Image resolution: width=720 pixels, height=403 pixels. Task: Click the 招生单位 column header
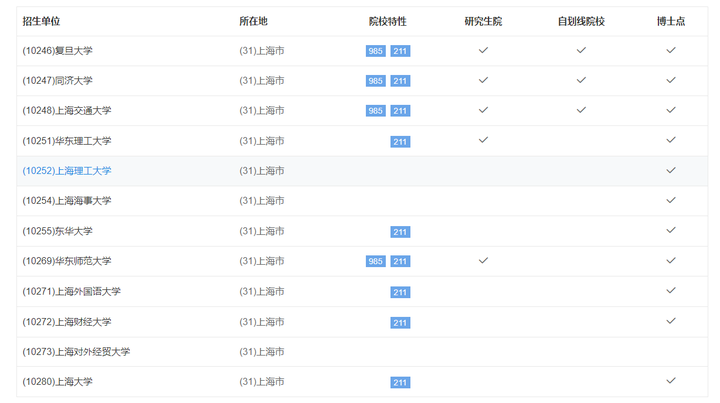(x=41, y=21)
